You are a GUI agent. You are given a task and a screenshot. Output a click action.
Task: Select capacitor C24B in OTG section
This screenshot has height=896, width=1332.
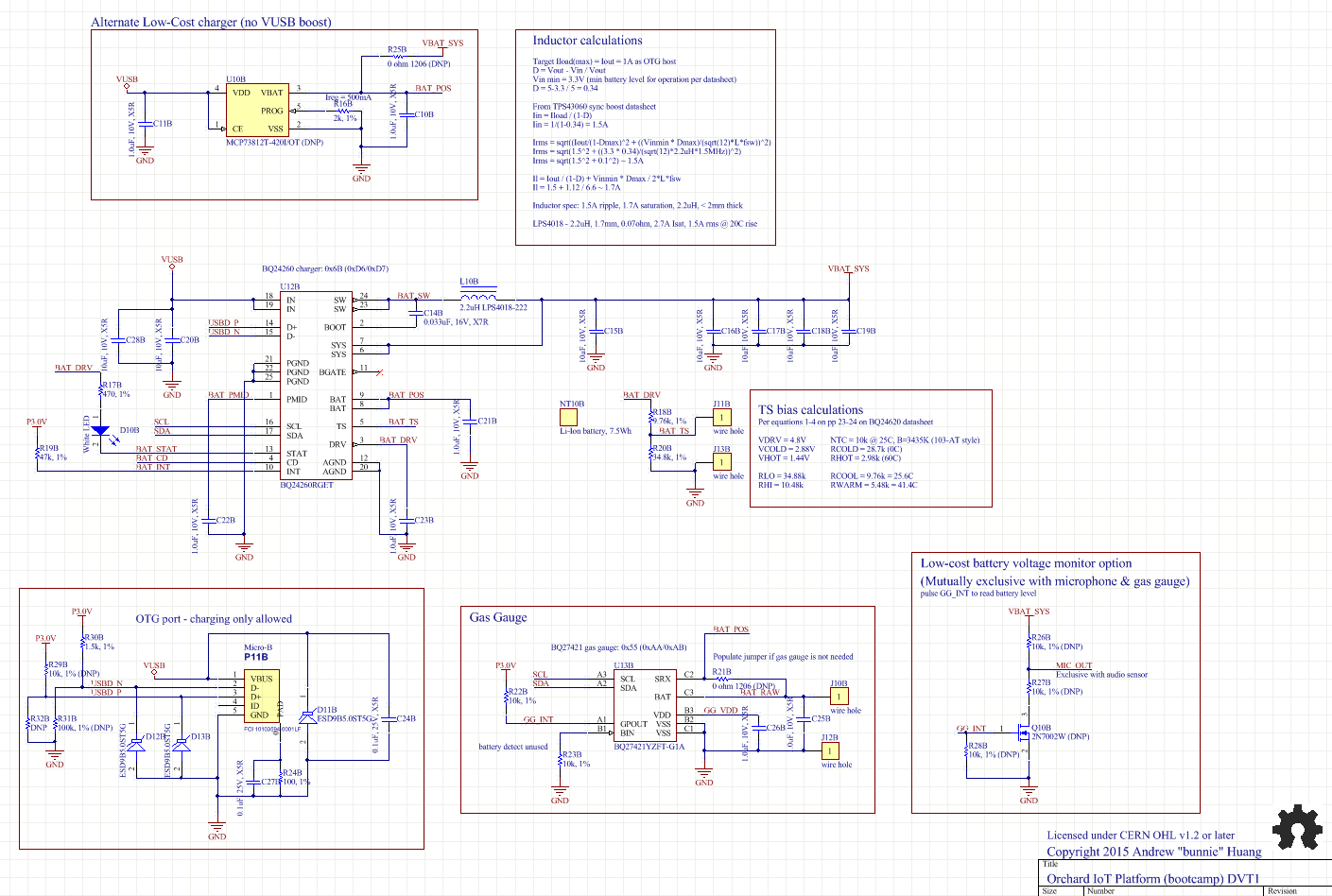[389, 718]
